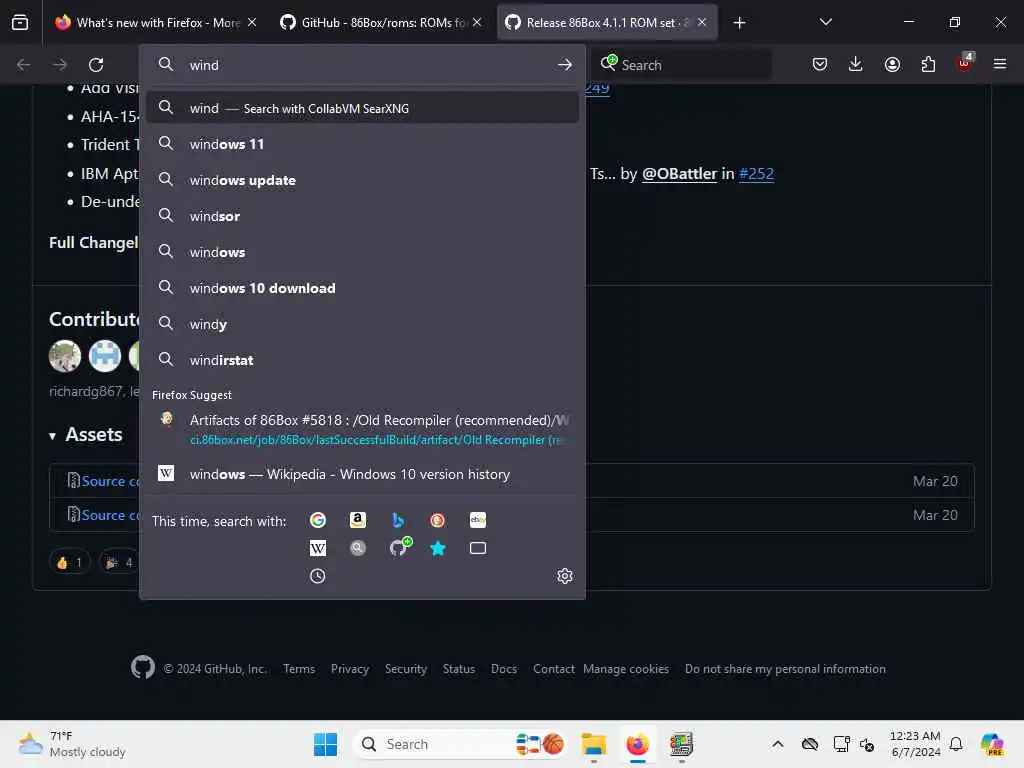Screen dimensions: 1024x768
Task: Open Artifacts of 86Box #5818 suggestion
Action: point(362,429)
